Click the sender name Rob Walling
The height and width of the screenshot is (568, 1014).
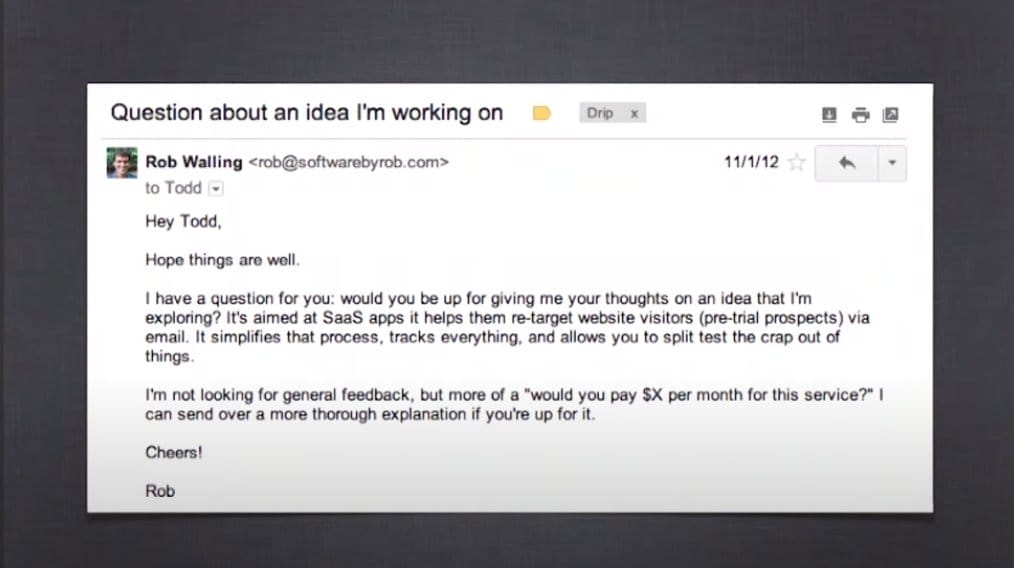click(x=194, y=162)
